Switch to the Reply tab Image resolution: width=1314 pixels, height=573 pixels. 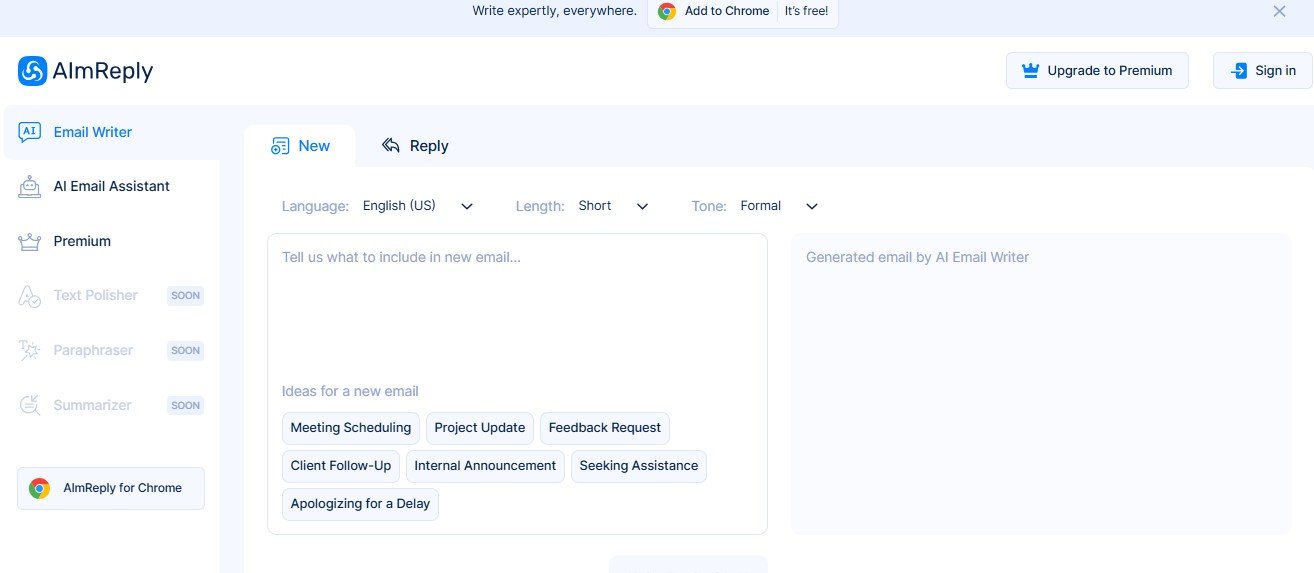[x=415, y=146]
